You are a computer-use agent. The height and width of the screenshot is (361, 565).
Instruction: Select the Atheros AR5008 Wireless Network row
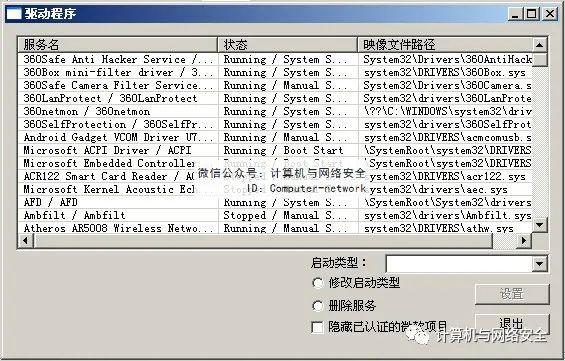coord(275,228)
